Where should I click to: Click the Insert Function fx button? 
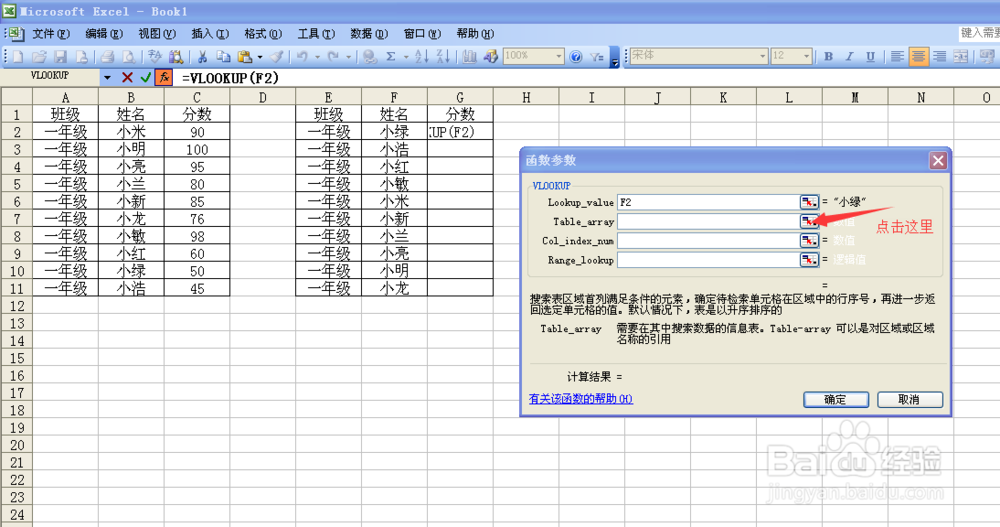point(164,77)
